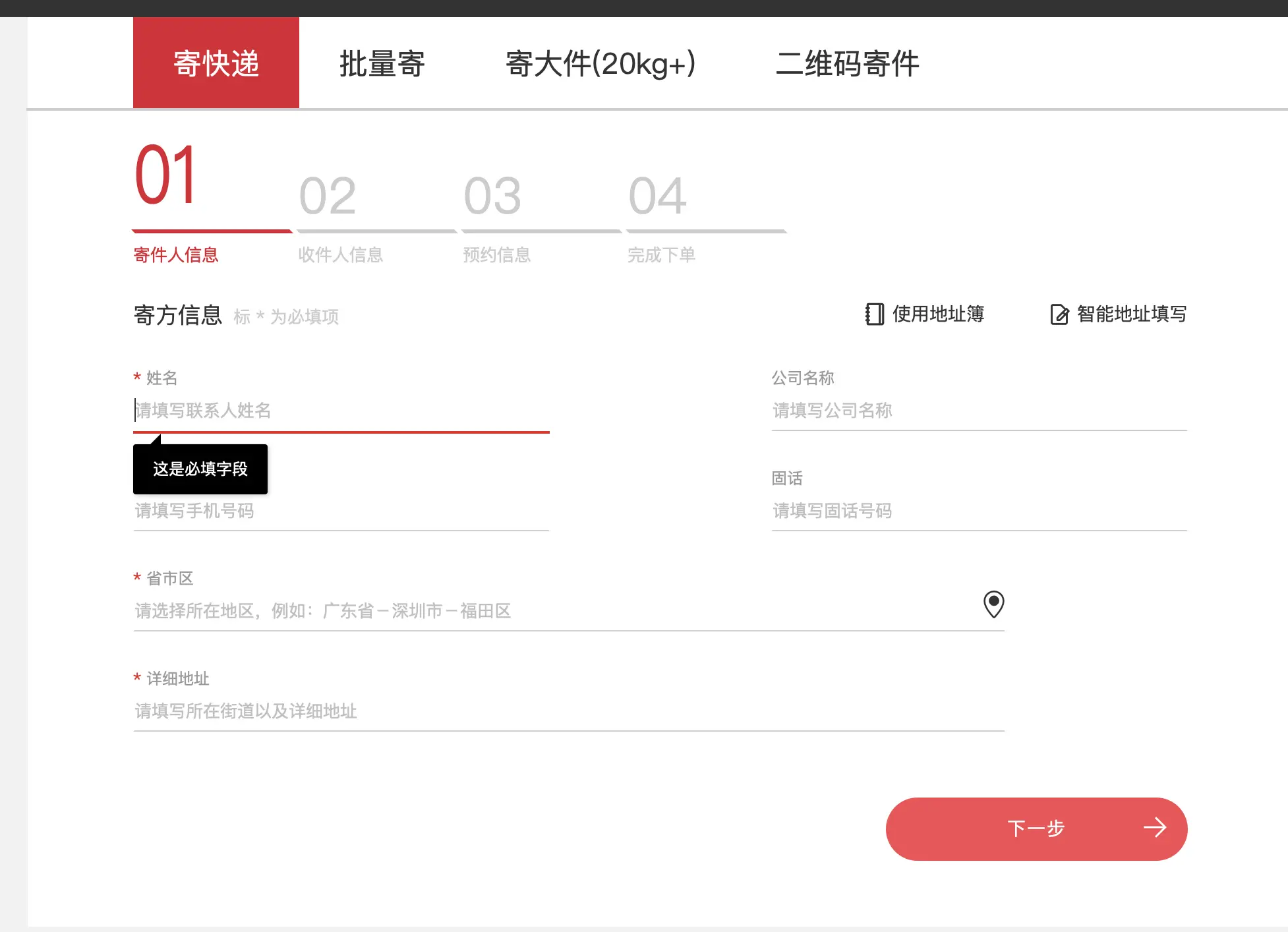Select step 02 收件人信息
The height and width of the screenshot is (932, 1288).
click(340, 255)
